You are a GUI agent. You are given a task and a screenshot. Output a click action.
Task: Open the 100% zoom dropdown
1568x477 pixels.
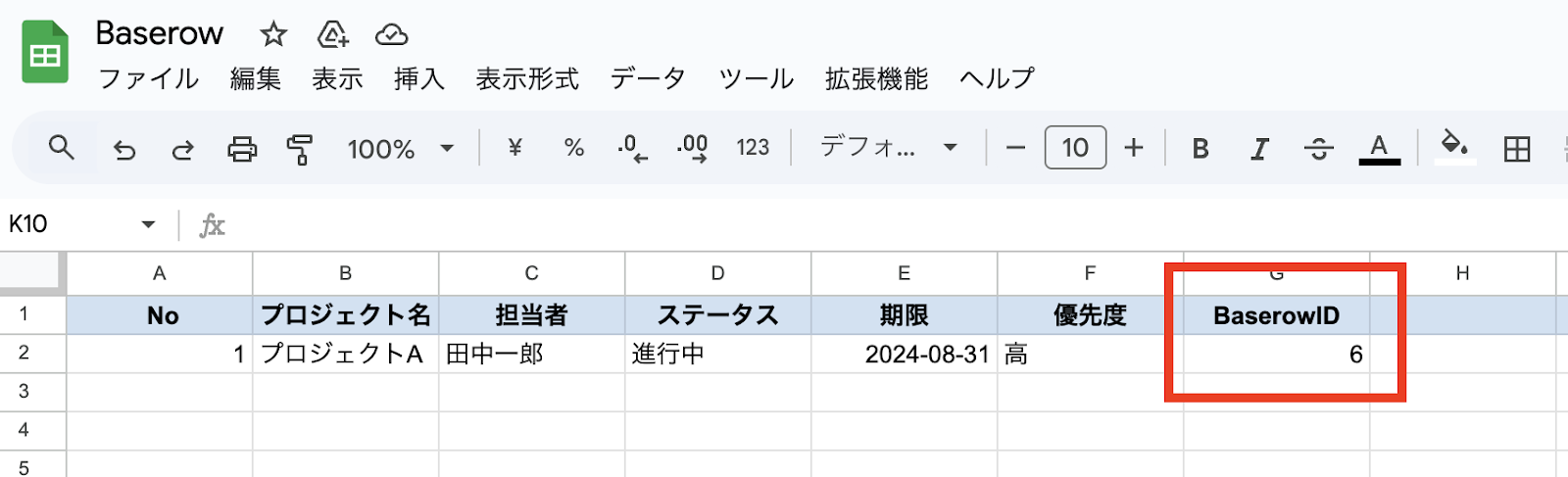(x=400, y=149)
